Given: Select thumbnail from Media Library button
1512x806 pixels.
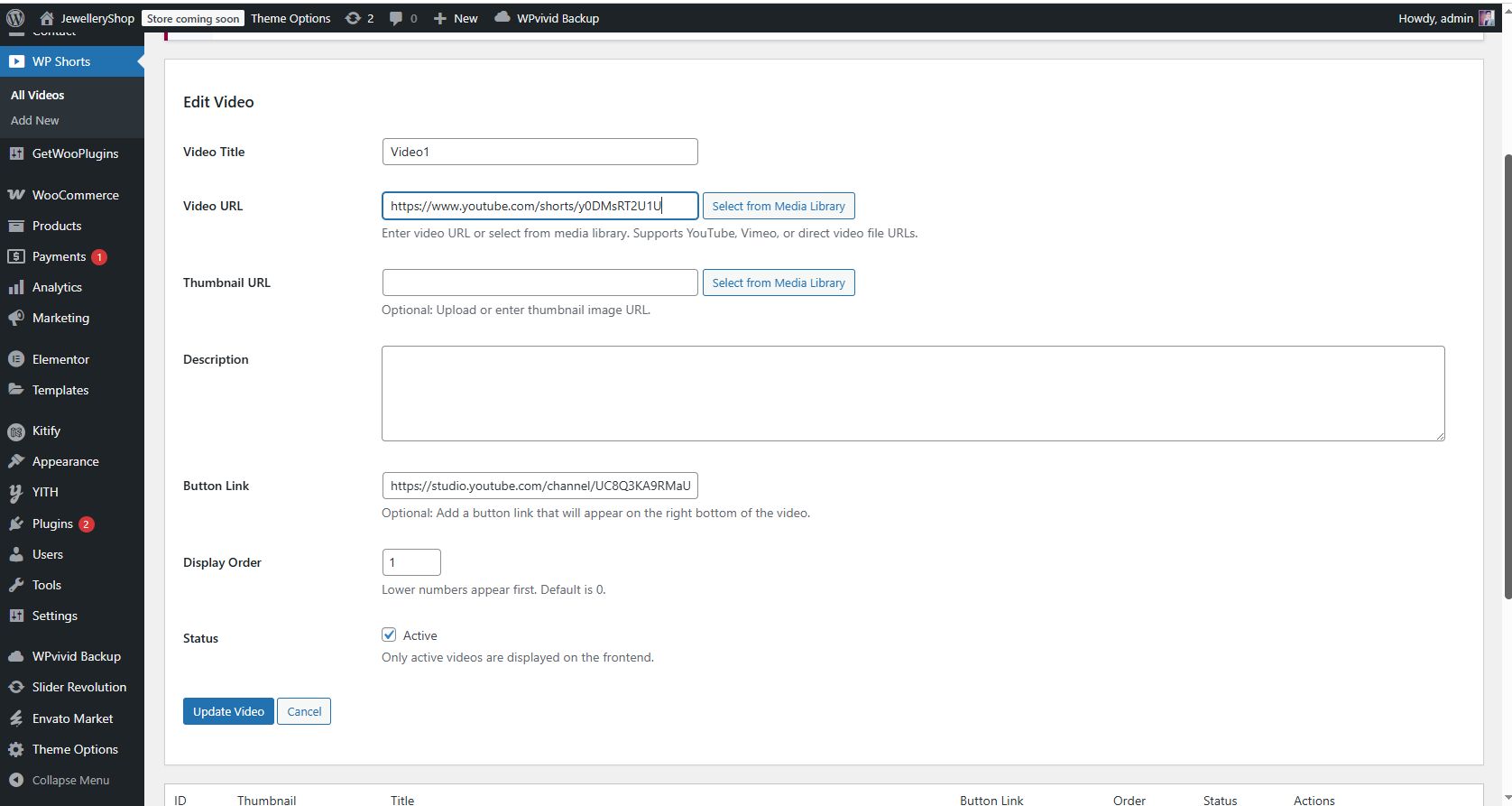Looking at the screenshot, I should (x=779, y=283).
